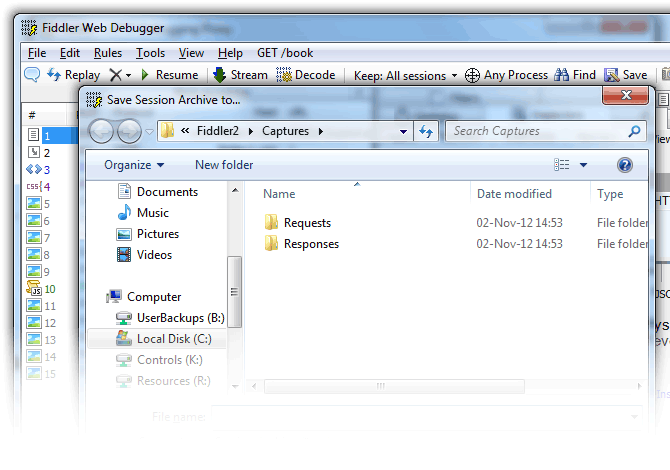Select the Responses folder
Image resolution: width=670 pixels, height=470 pixels.
[302, 244]
